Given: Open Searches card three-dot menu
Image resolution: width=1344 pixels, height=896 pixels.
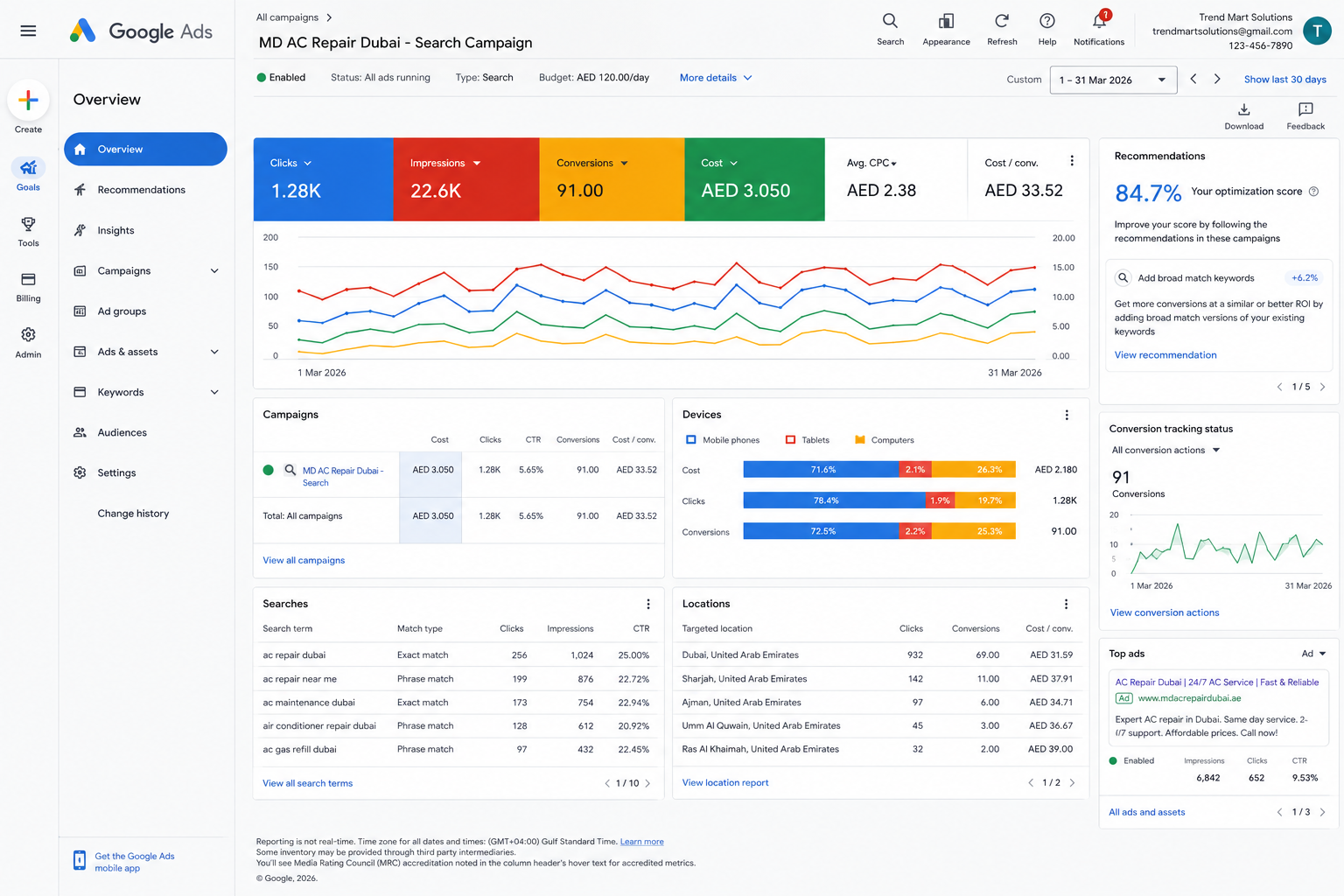Looking at the screenshot, I should click(647, 604).
